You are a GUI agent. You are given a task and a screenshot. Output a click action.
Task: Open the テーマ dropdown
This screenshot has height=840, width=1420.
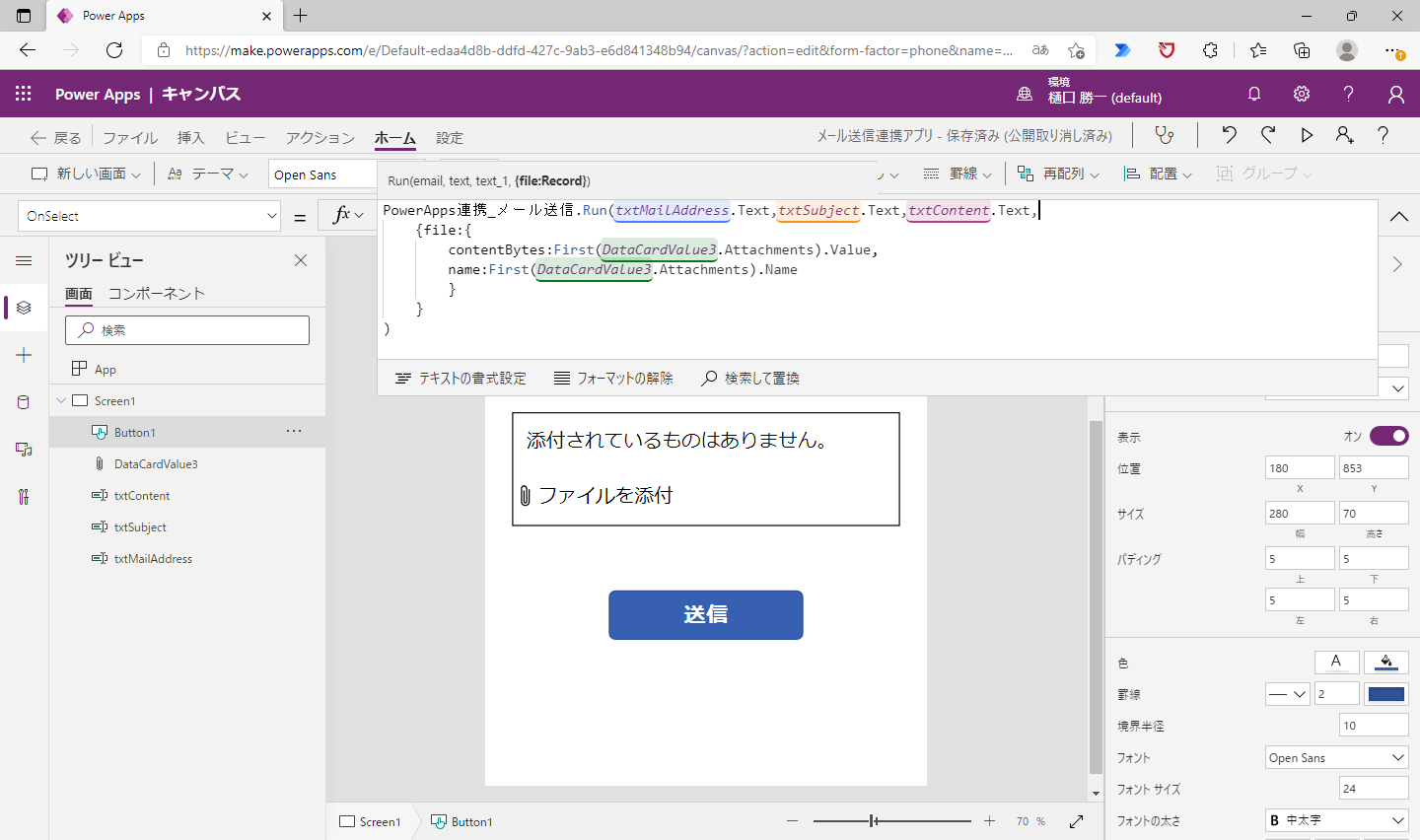point(207,174)
